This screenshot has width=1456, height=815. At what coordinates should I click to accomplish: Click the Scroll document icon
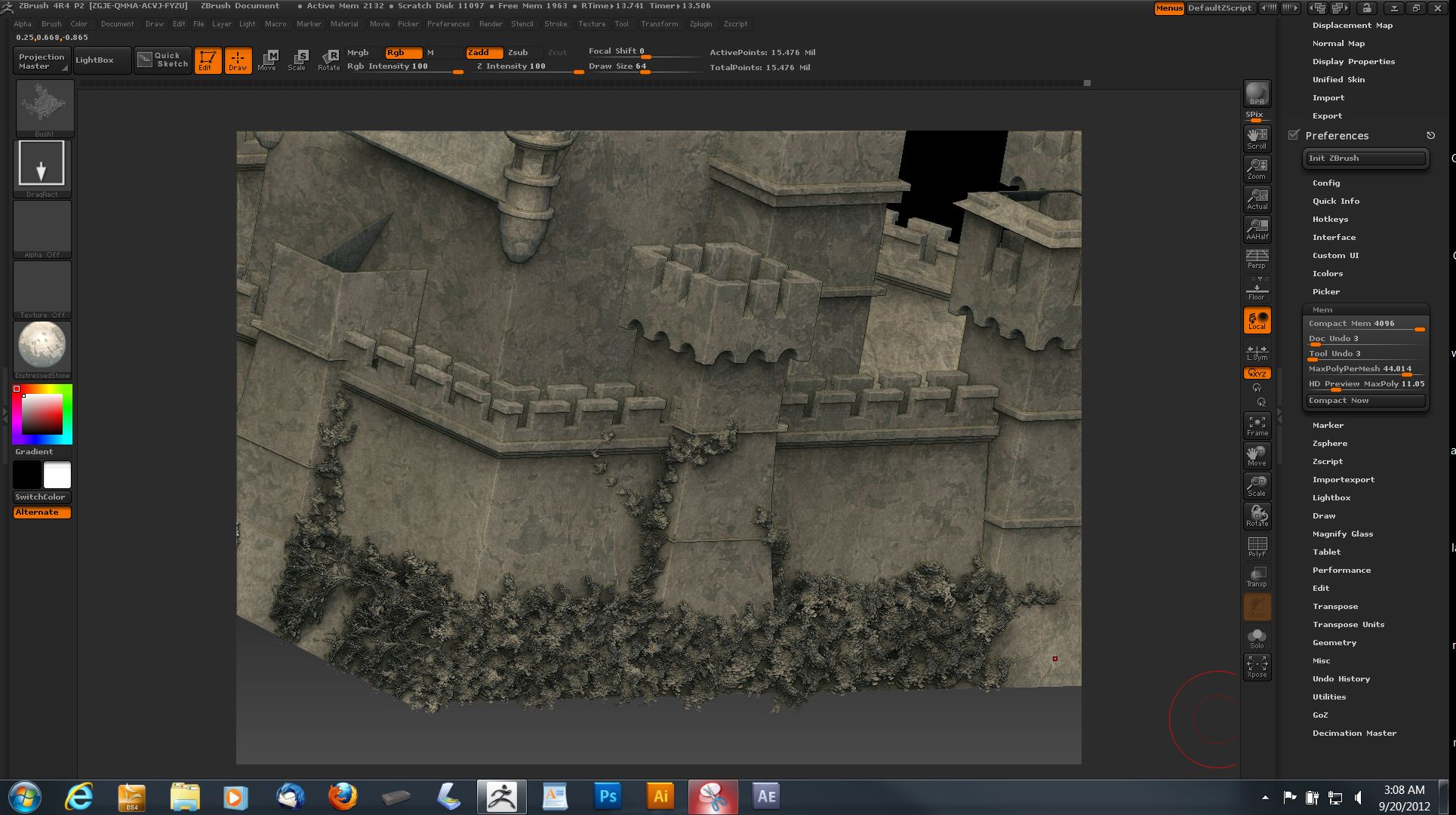pyautogui.click(x=1257, y=138)
